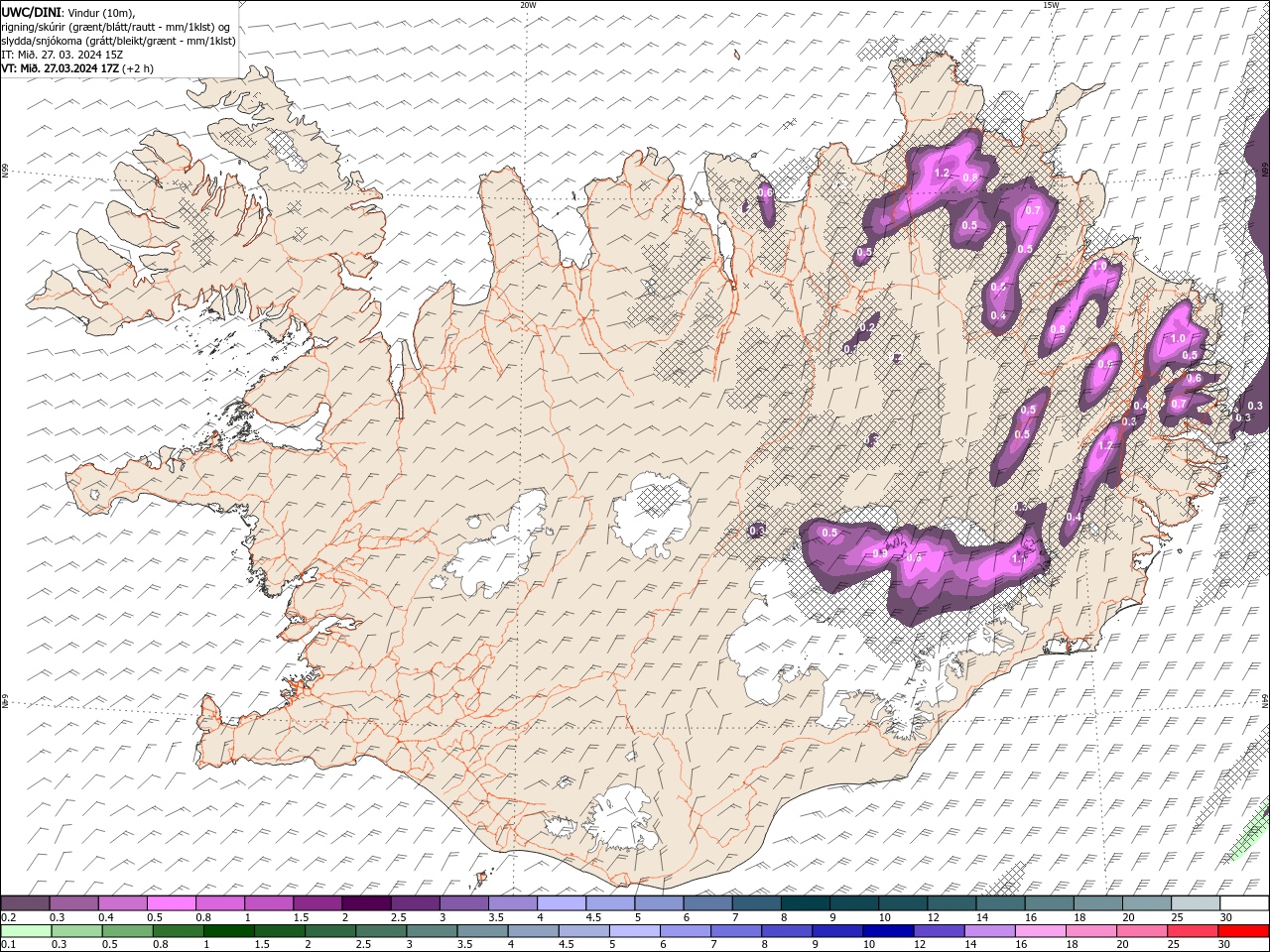Click the 'IT: Mið. 27. 03. 2024 15Z' line

coord(63,55)
